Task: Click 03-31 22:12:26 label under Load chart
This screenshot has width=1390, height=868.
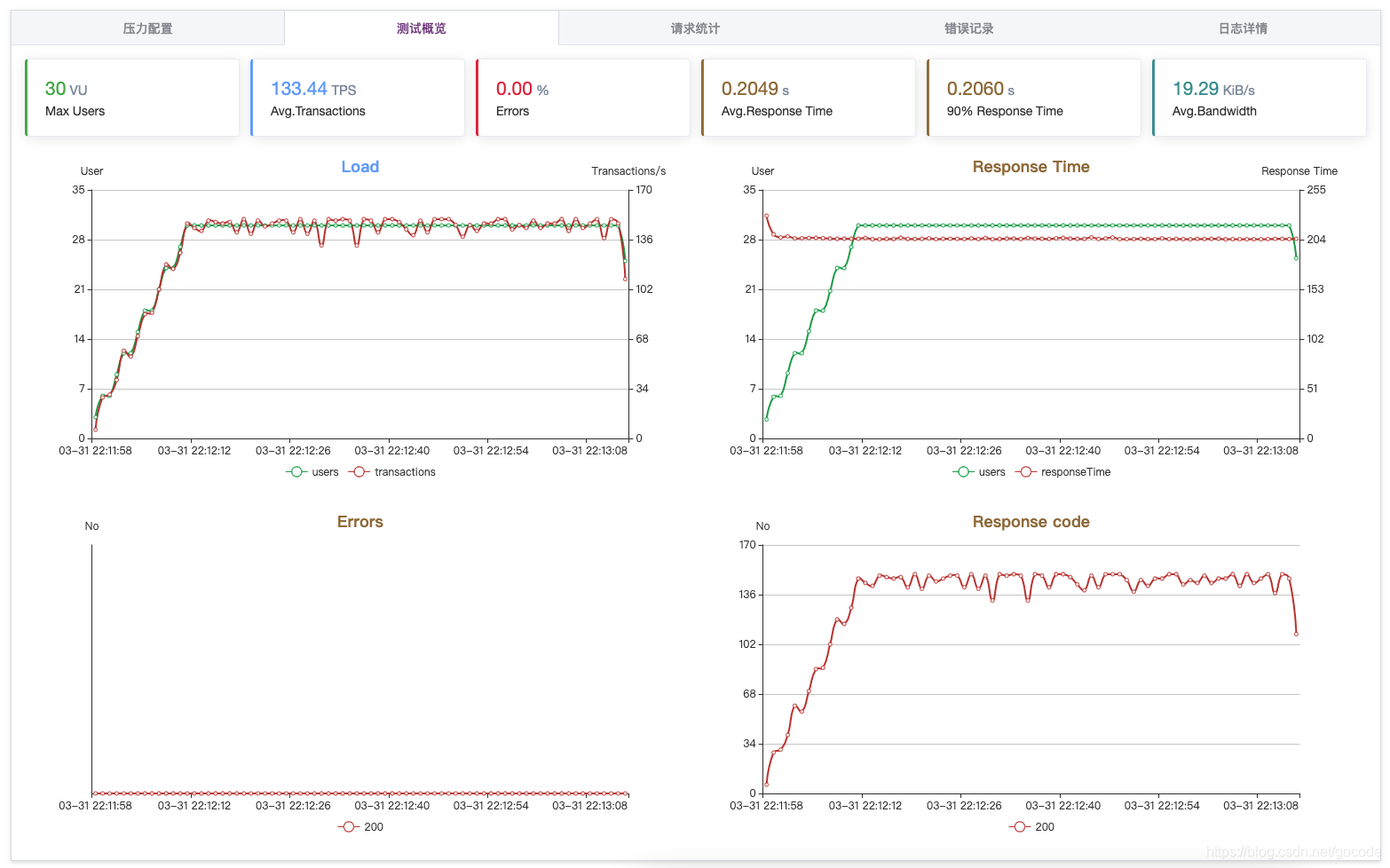Action: click(x=293, y=451)
